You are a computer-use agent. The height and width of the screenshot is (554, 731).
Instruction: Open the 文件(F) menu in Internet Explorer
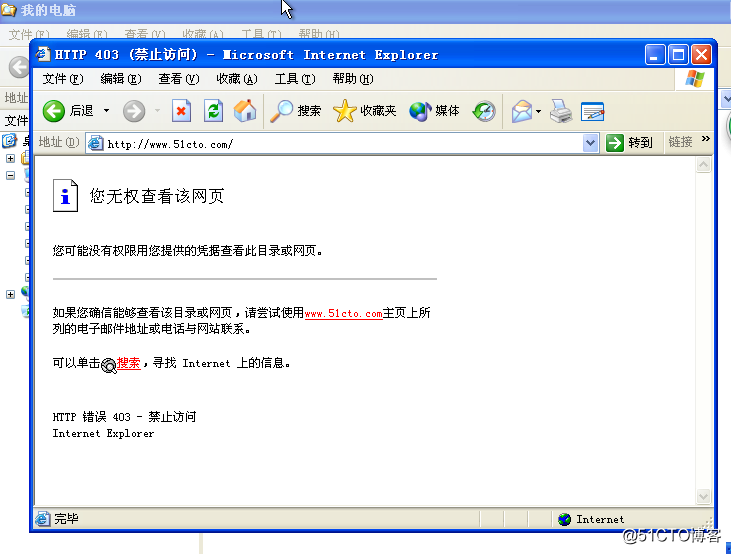coord(63,79)
